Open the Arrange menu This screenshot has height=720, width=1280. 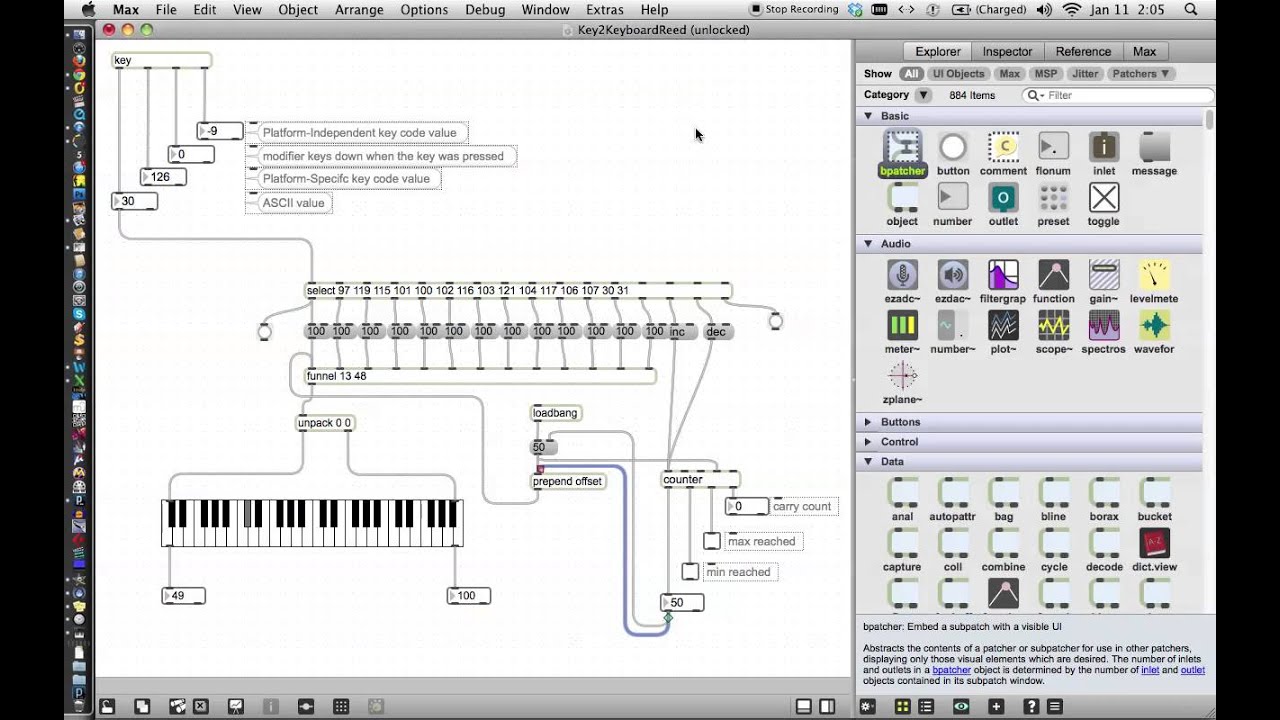pyautogui.click(x=359, y=10)
